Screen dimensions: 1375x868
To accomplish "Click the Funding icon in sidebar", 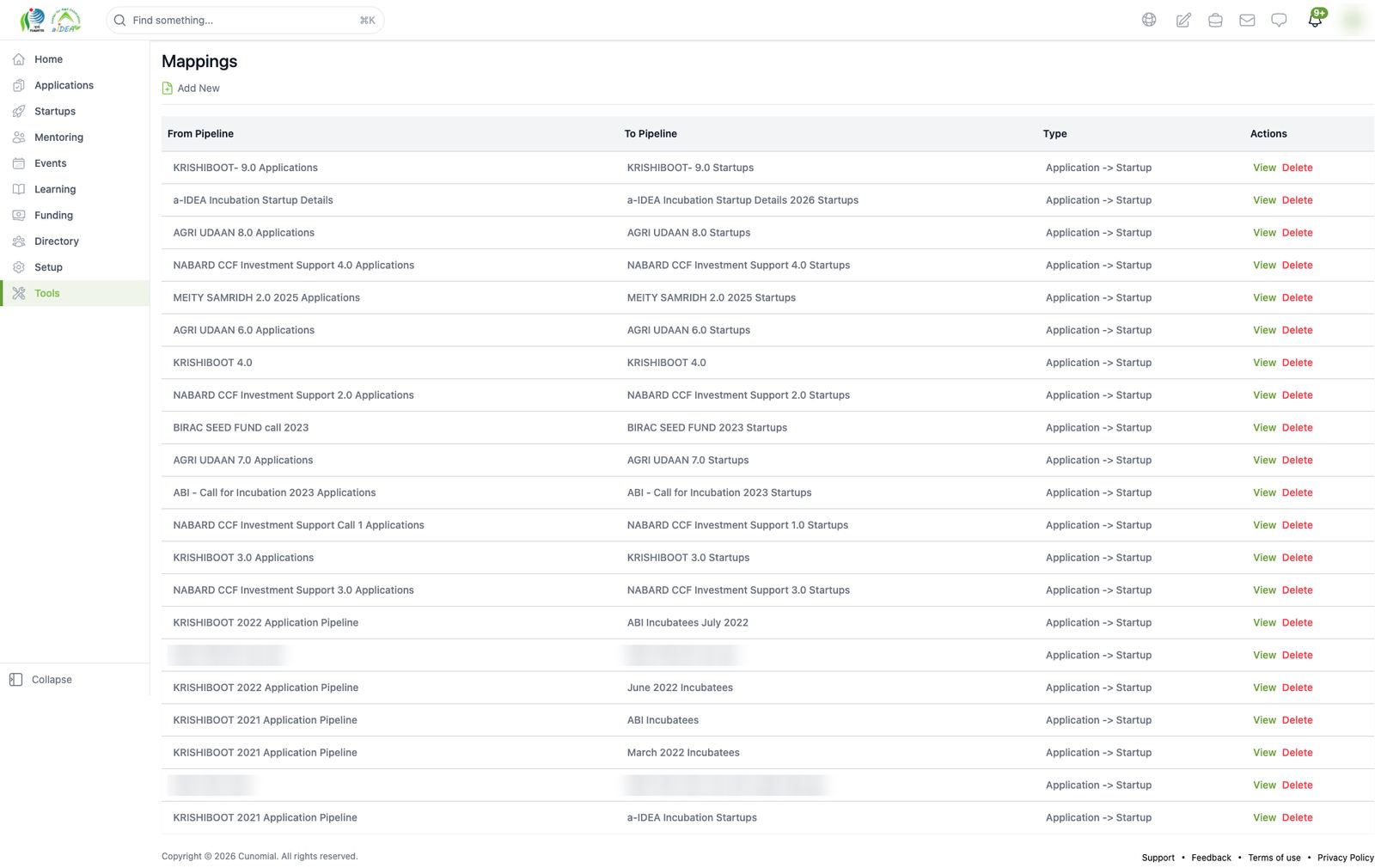I will 19,215.
